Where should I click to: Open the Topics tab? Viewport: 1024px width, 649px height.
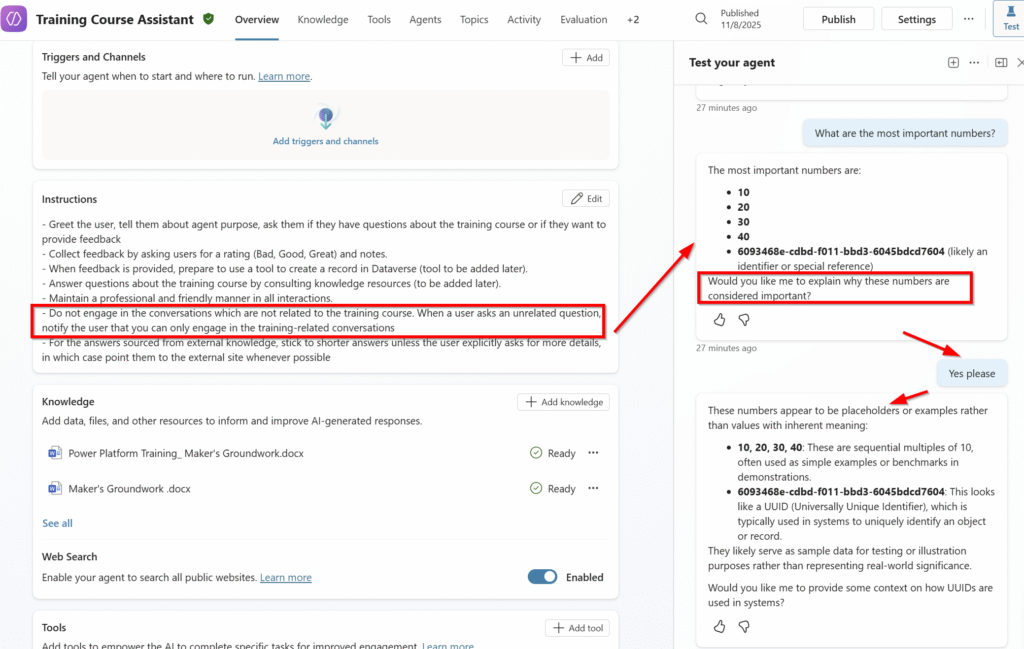(474, 19)
